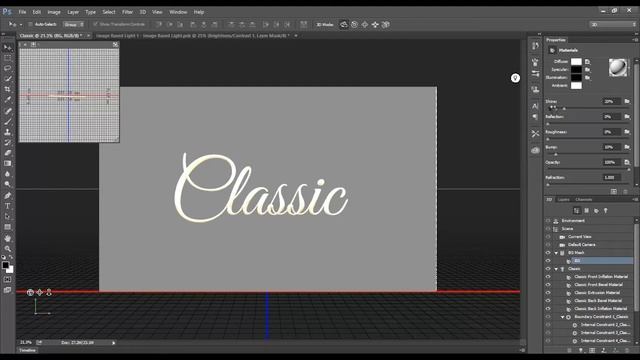The image size is (640, 360).
Task: Open the Diffuse texture menu icon
Action: point(587,62)
